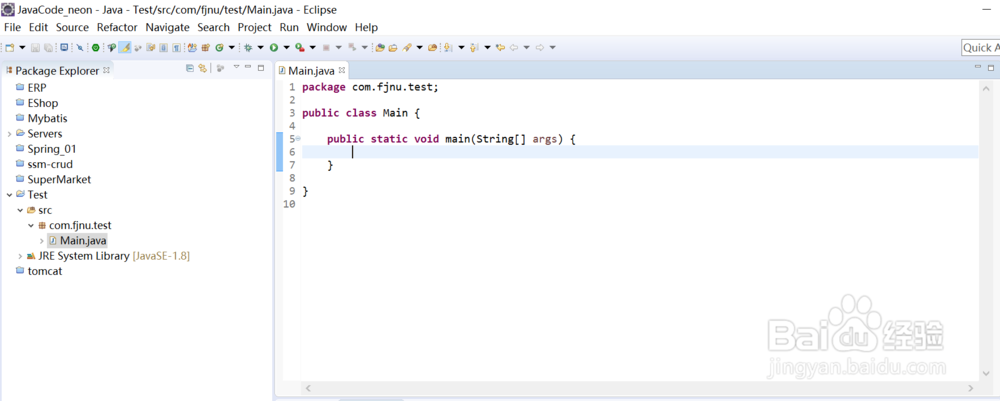Go to Last Edit Location

click(x=501, y=47)
